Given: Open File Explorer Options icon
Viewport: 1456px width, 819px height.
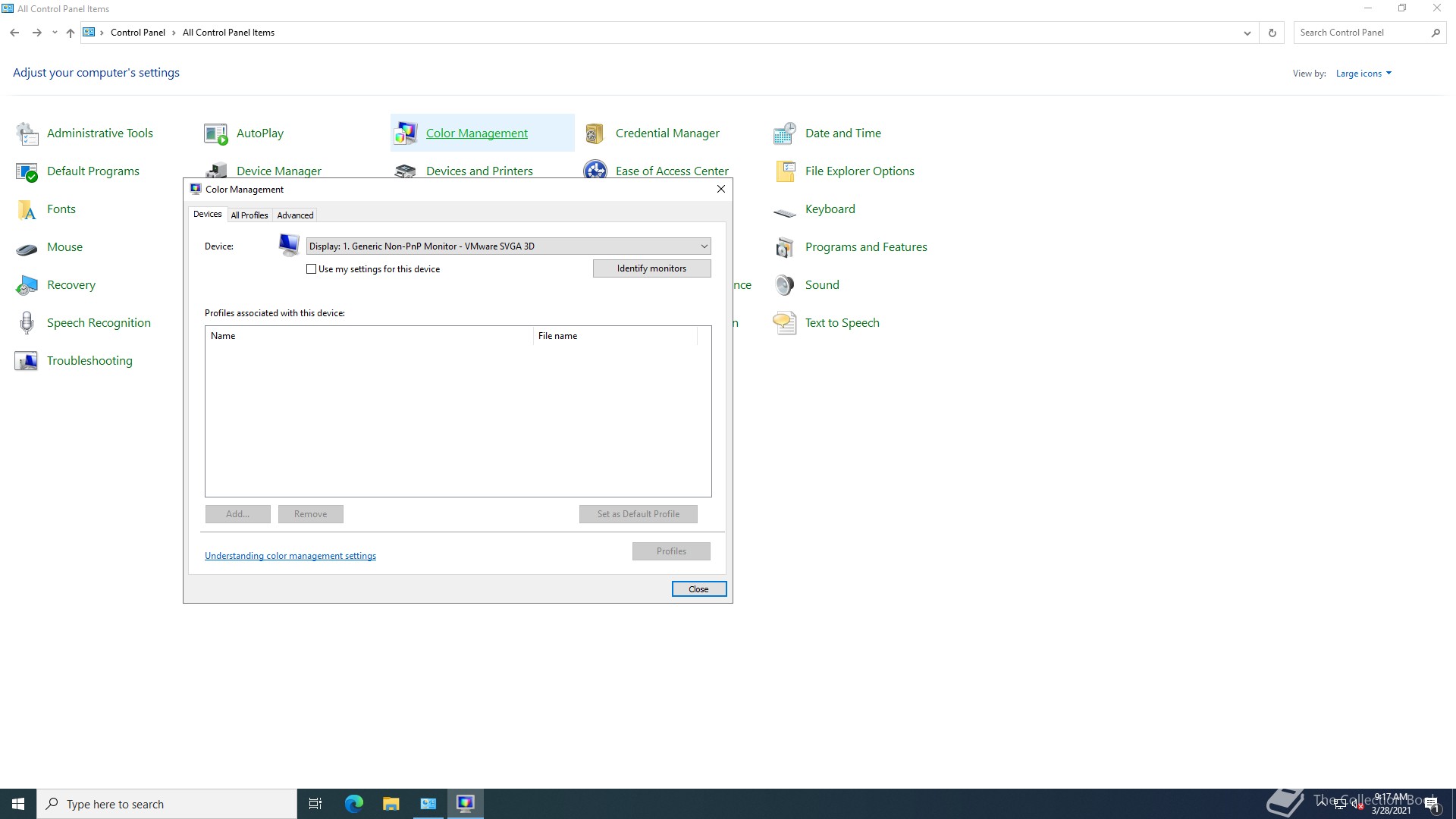Looking at the screenshot, I should pos(785,171).
